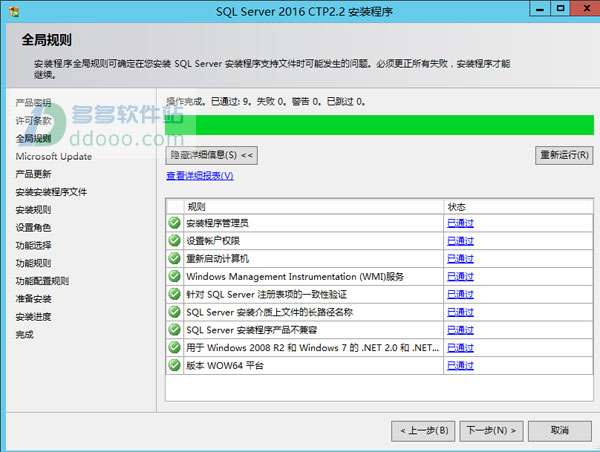Proceed with 下一步(N) button
Viewport: 600px width, 452px height.
point(491,431)
